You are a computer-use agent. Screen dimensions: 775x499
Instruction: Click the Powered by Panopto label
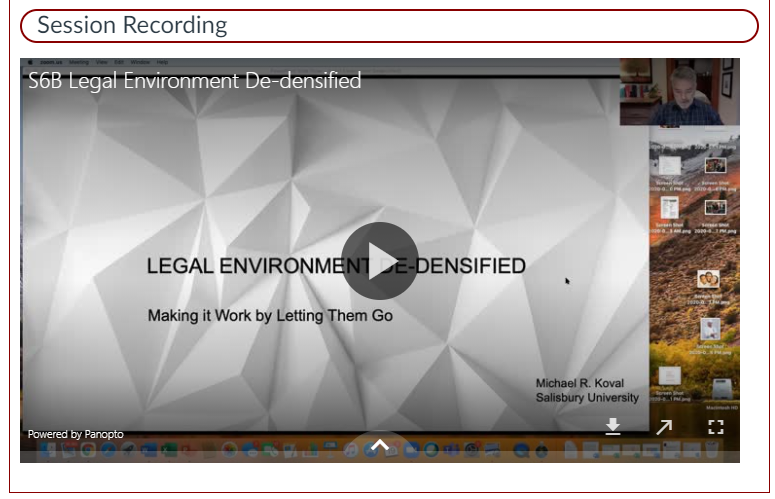point(76,434)
